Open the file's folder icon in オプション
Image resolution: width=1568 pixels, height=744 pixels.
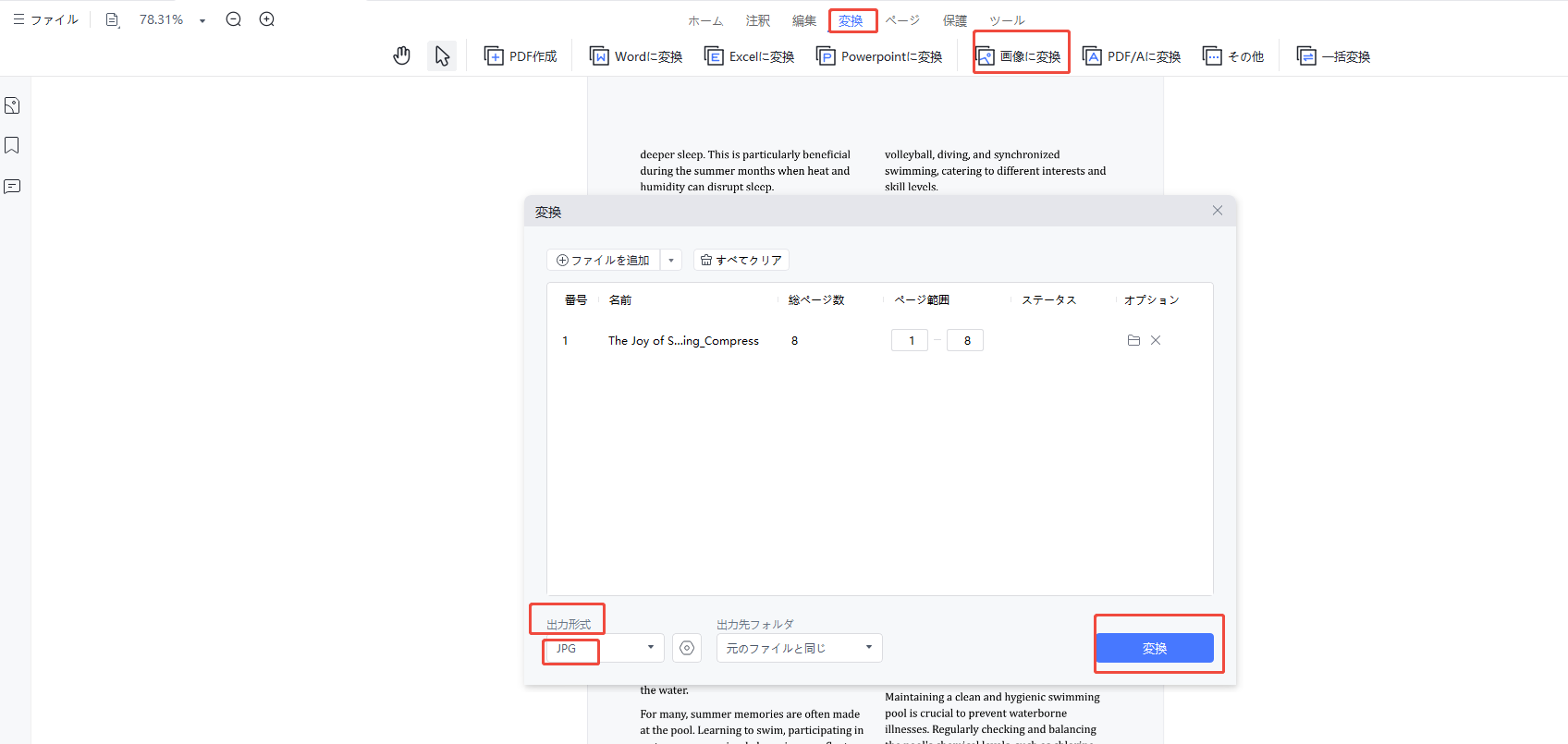click(x=1133, y=340)
